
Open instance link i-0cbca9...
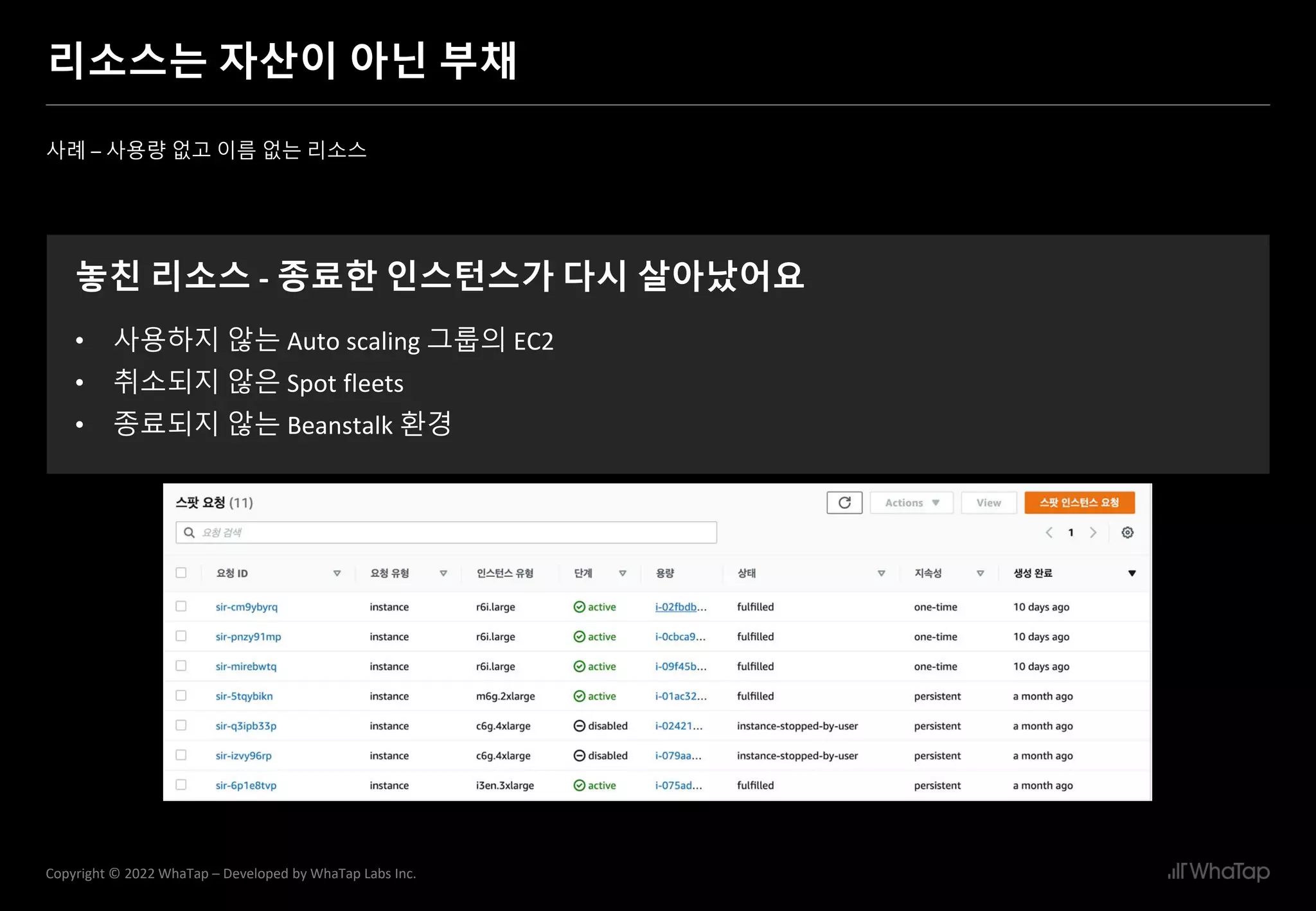click(680, 637)
